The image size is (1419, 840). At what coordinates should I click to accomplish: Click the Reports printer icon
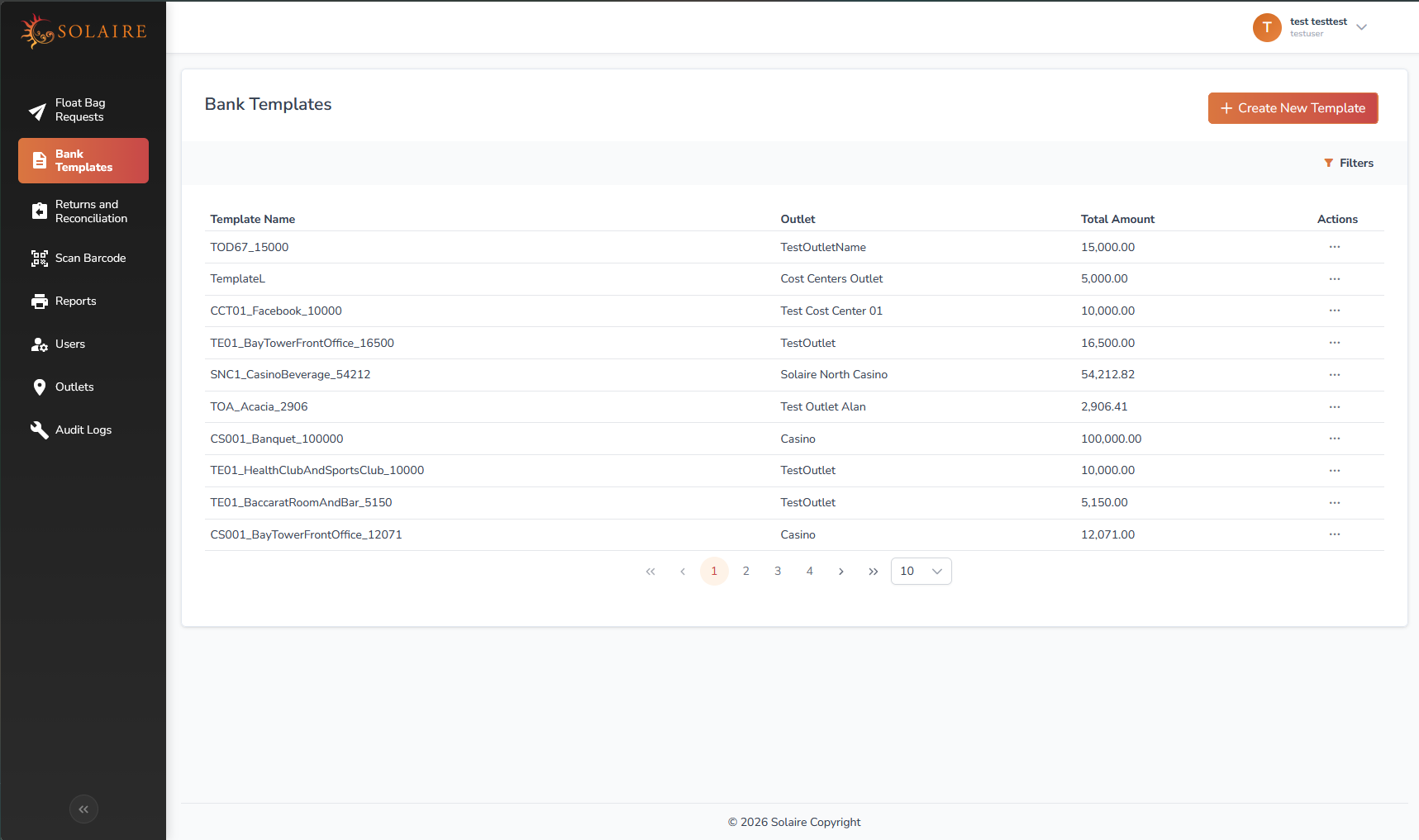pos(39,301)
